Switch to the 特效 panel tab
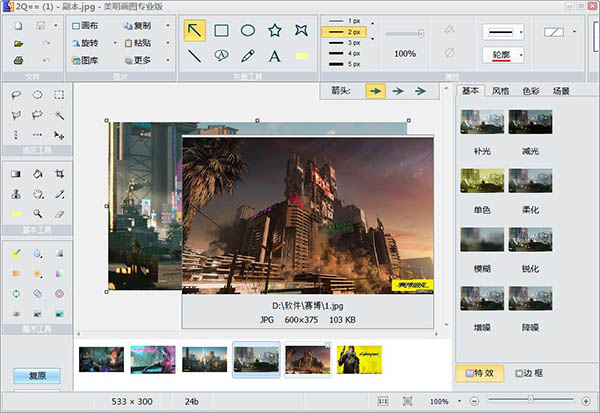 (479, 373)
